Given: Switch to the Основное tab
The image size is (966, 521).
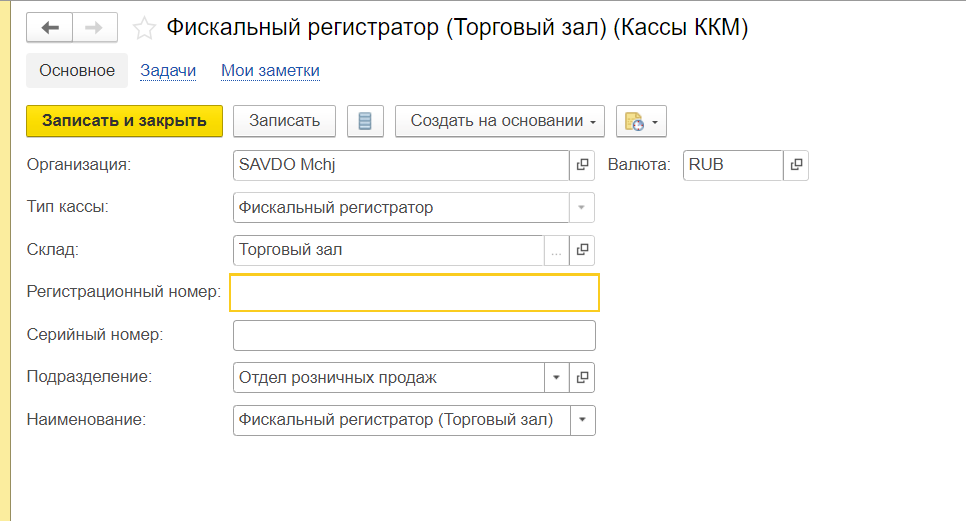Looking at the screenshot, I should point(77,71).
